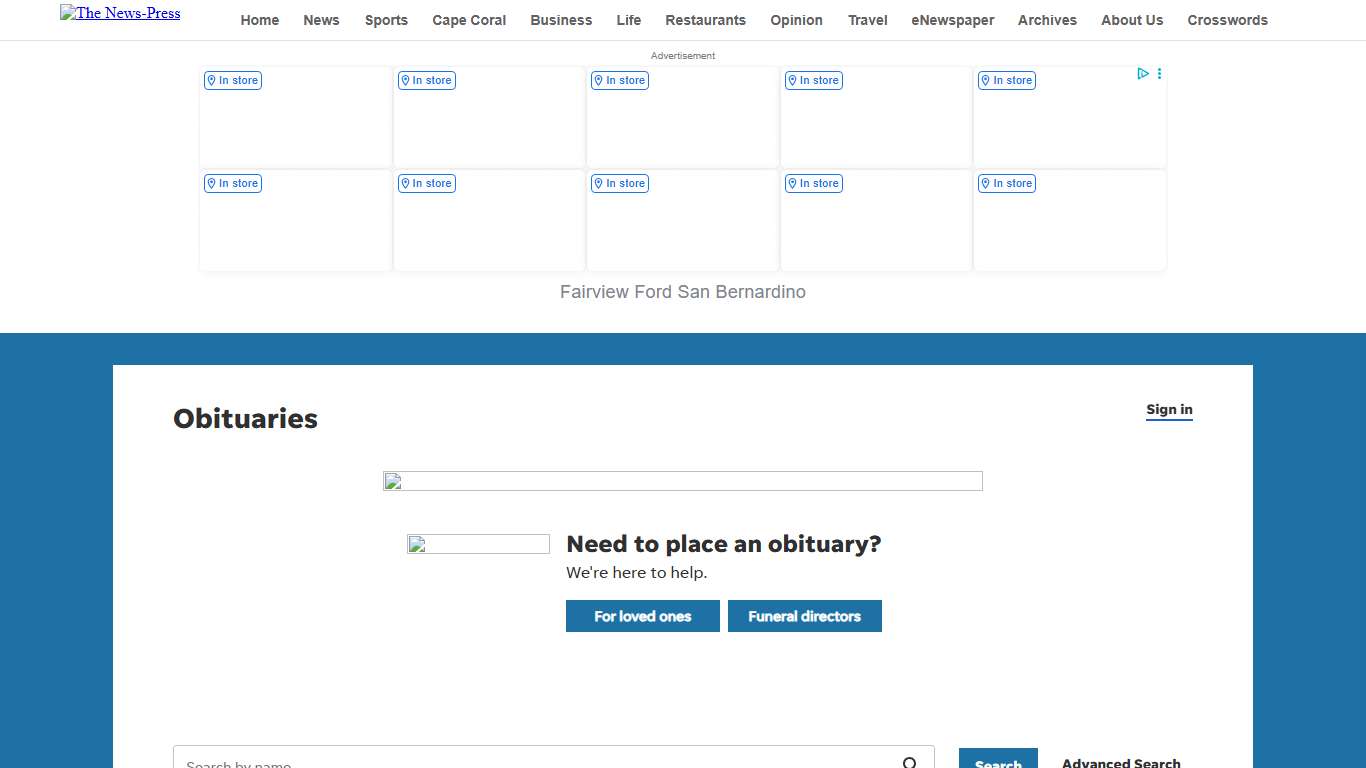Click the Fairview Ford San Bernardino ad title
This screenshot has height=768, width=1366.
[682, 292]
